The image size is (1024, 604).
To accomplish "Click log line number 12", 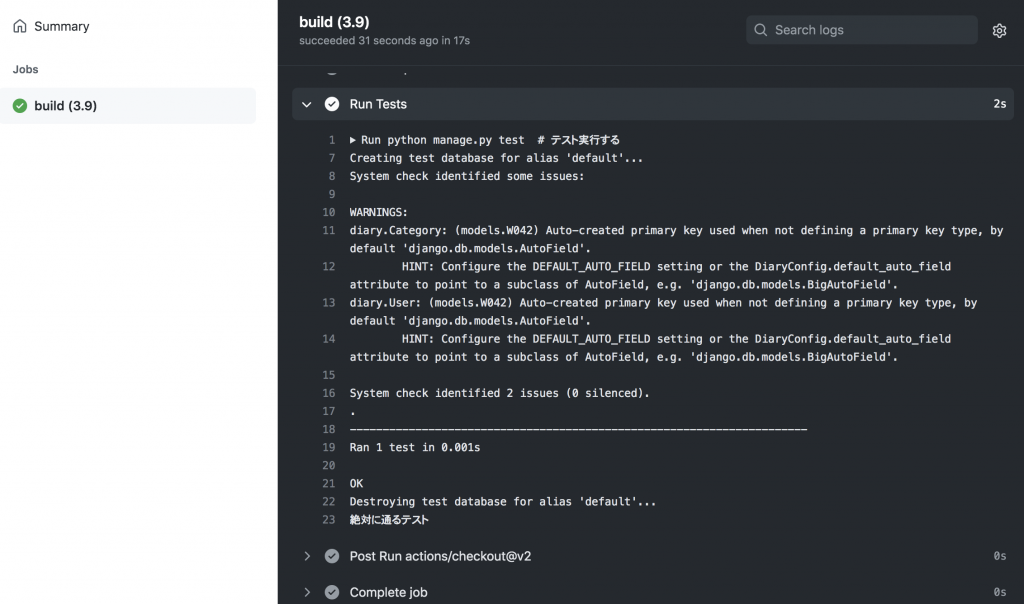I will (328, 266).
